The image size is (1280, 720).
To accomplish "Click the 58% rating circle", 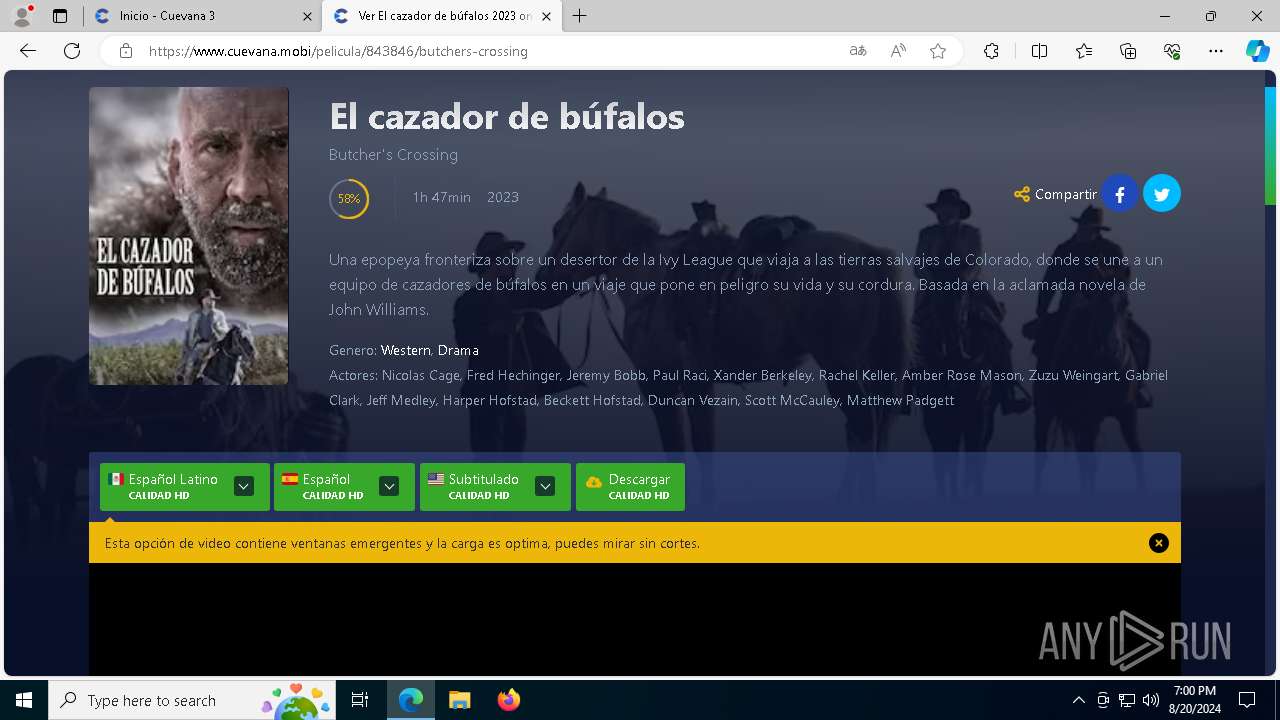I will click(349, 198).
